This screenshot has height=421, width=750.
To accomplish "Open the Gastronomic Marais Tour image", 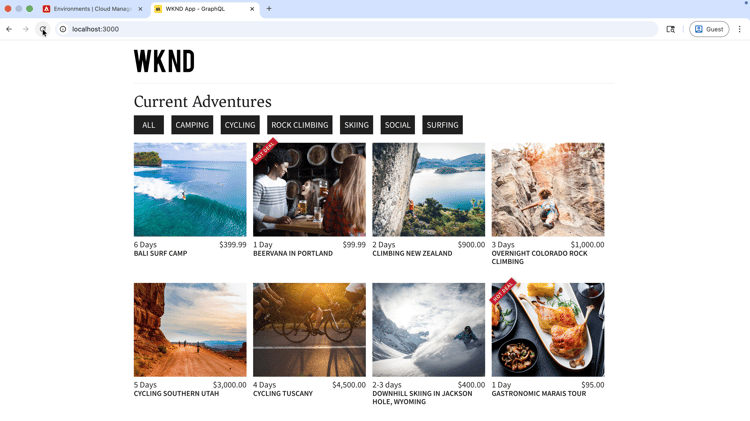I will [x=548, y=330].
